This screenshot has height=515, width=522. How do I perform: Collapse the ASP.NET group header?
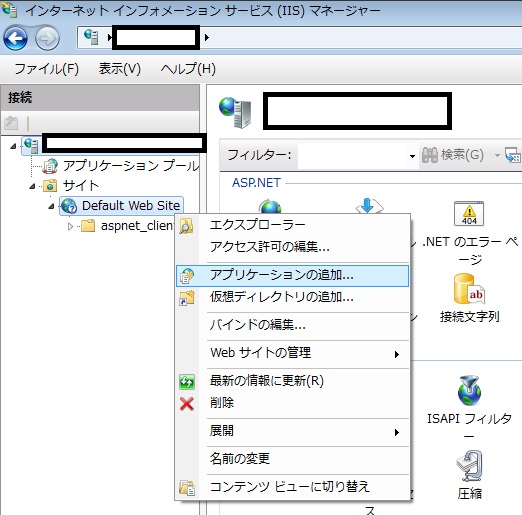[256, 183]
